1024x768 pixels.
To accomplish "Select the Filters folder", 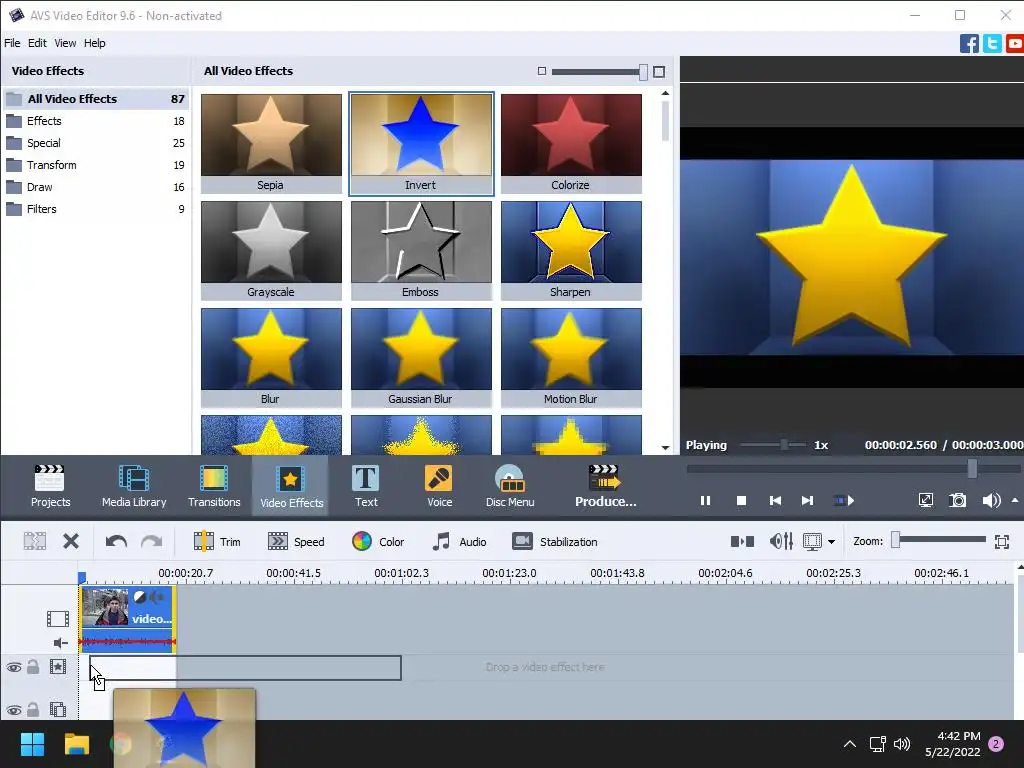I will coord(96,209).
